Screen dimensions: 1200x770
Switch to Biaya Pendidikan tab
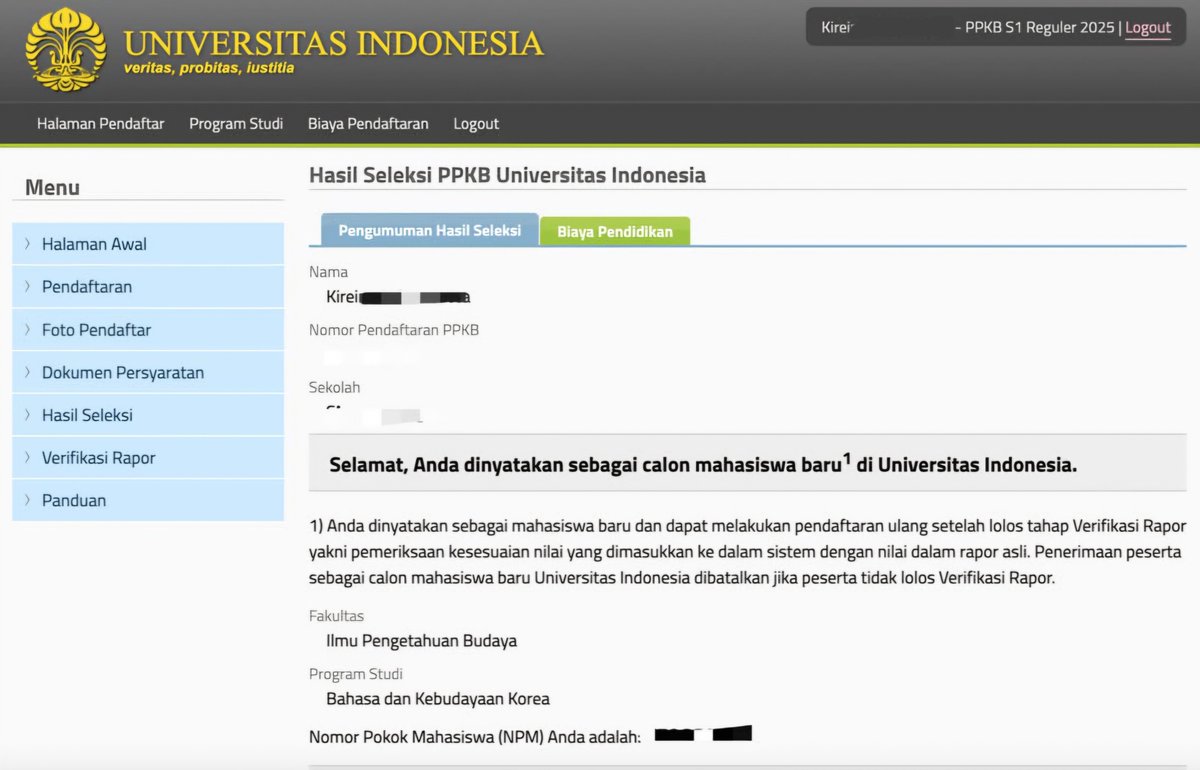(x=615, y=232)
